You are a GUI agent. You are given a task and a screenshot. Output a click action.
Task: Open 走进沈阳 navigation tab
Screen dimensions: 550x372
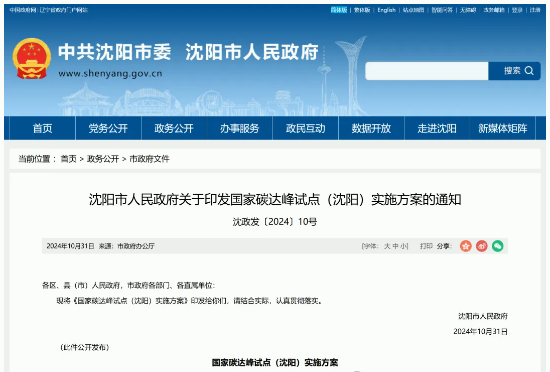tap(437, 128)
